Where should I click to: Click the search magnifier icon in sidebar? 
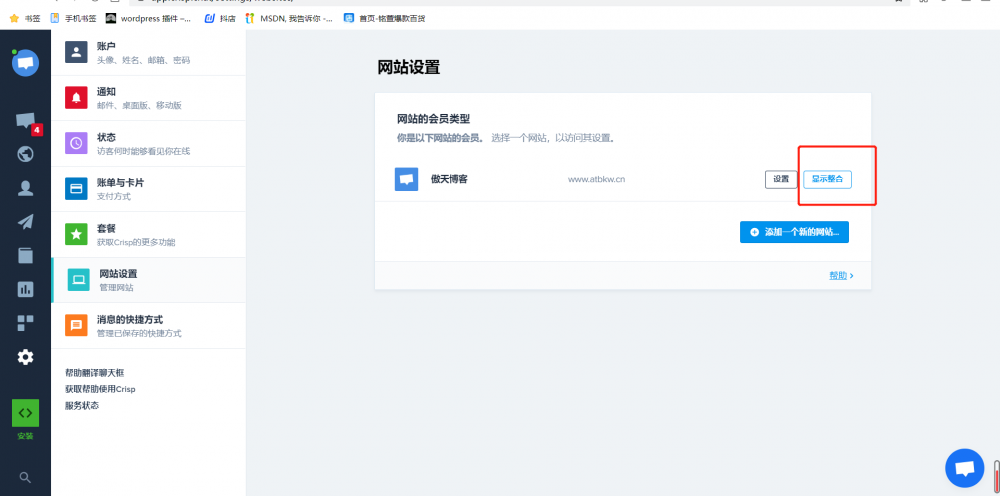26,477
